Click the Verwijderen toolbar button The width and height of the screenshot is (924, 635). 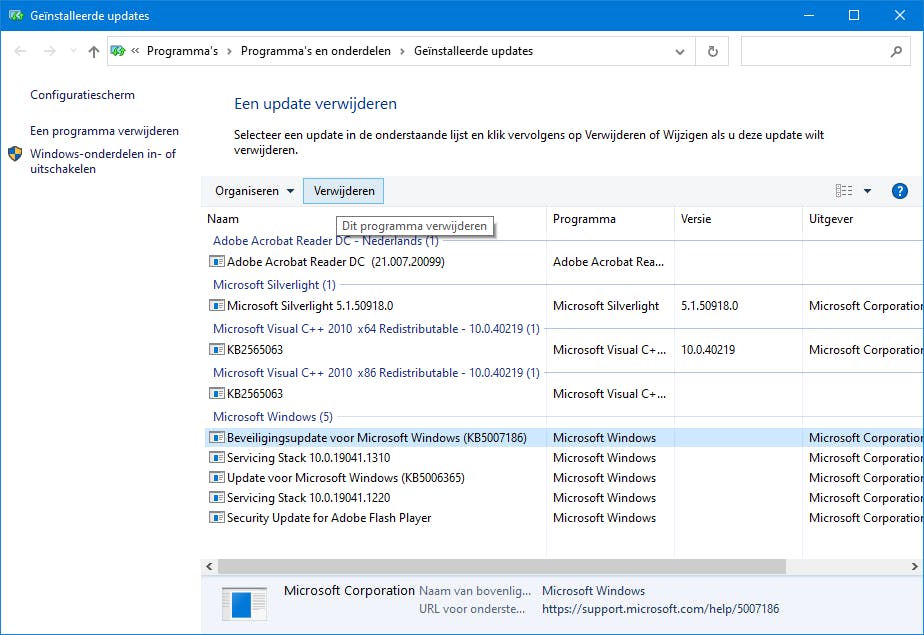click(x=344, y=191)
